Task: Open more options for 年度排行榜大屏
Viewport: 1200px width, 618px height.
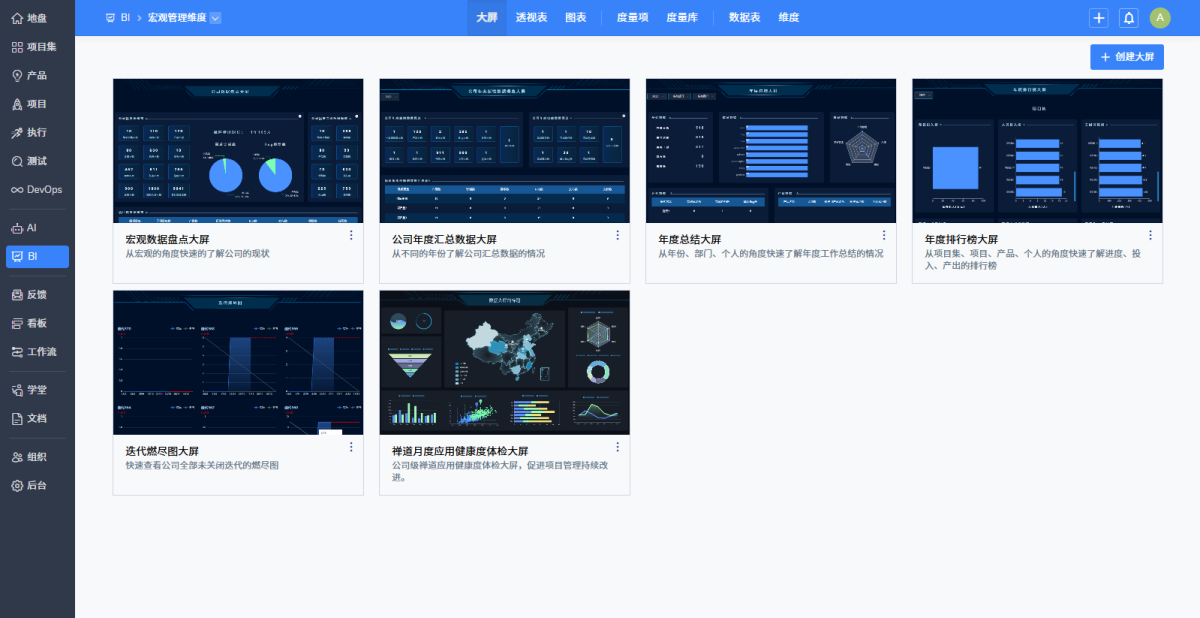Action: click(x=1150, y=235)
